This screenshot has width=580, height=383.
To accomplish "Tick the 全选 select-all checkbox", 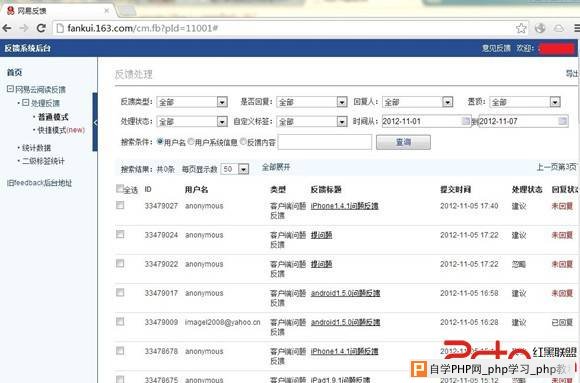I will (x=119, y=189).
